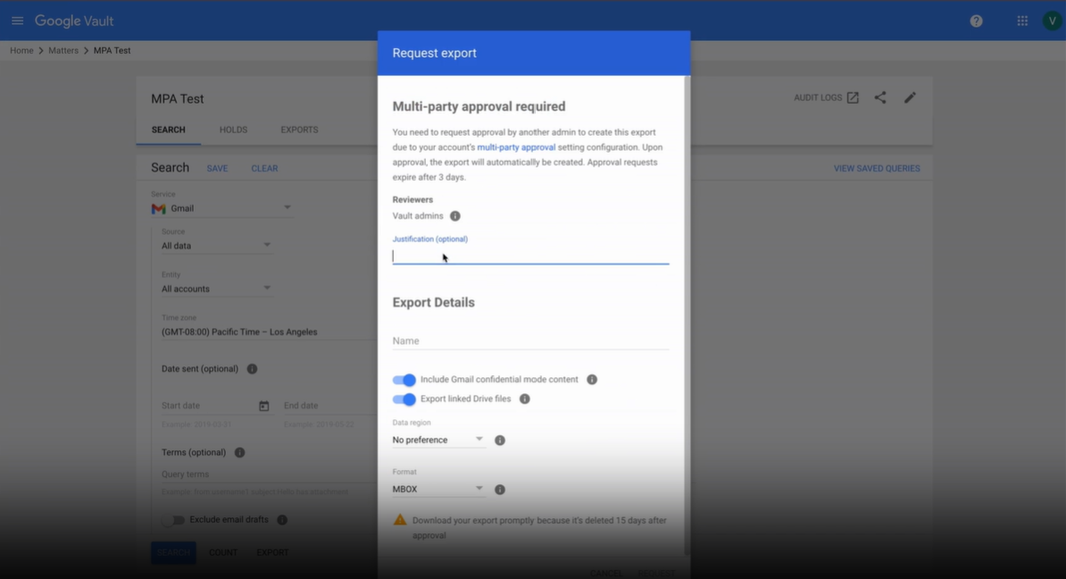Click the account avatar
This screenshot has height=579, width=1066.
[1050, 19]
